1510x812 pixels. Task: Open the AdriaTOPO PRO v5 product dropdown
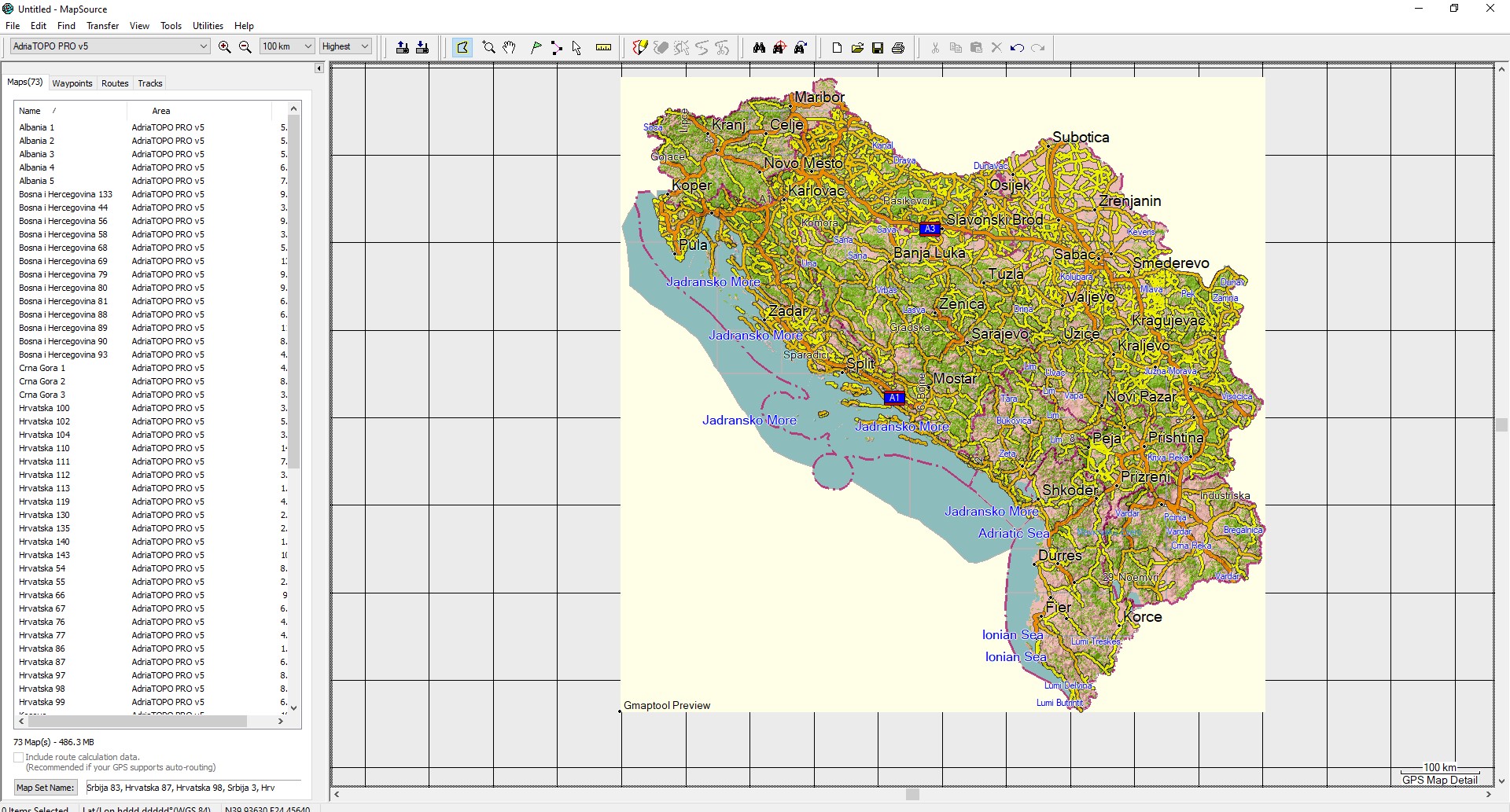point(110,46)
